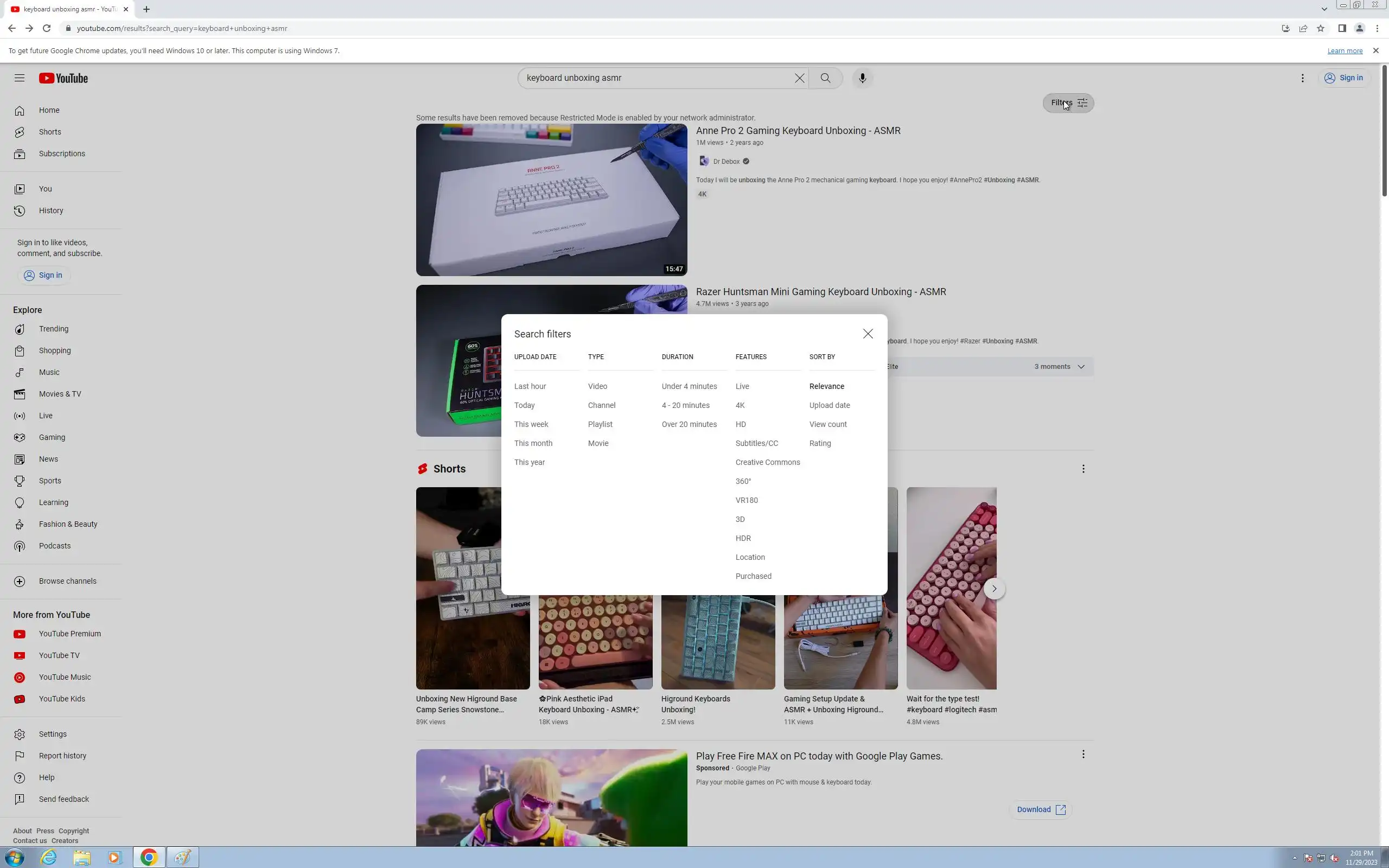Select the 4K feature filter

tap(740, 405)
